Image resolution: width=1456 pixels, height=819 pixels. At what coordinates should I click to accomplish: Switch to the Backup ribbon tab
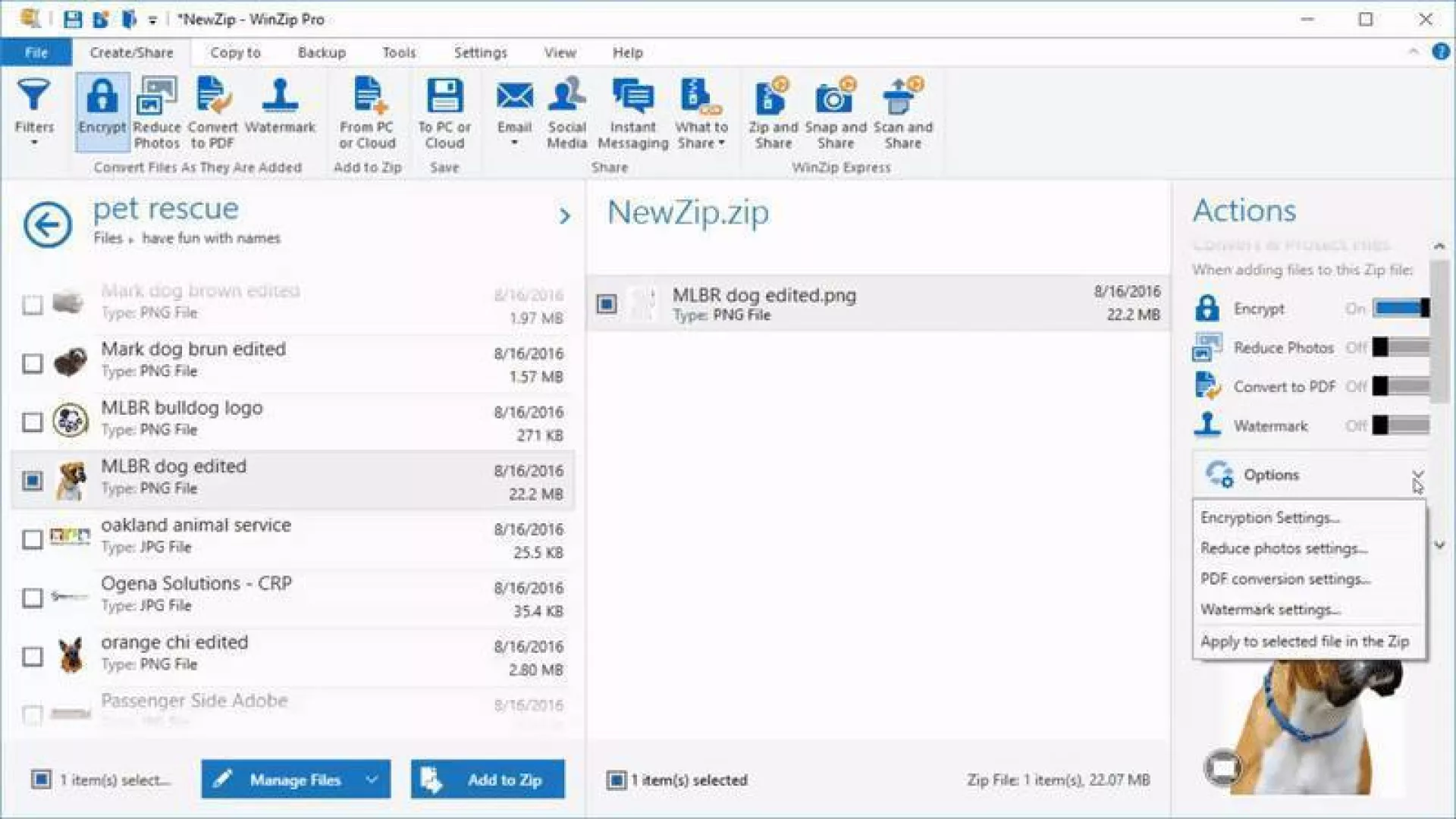click(322, 52)
